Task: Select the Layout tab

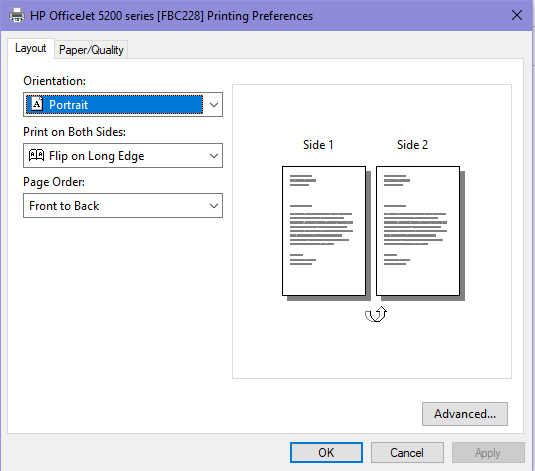Action: pyautogui.click(x=31, y=48)
